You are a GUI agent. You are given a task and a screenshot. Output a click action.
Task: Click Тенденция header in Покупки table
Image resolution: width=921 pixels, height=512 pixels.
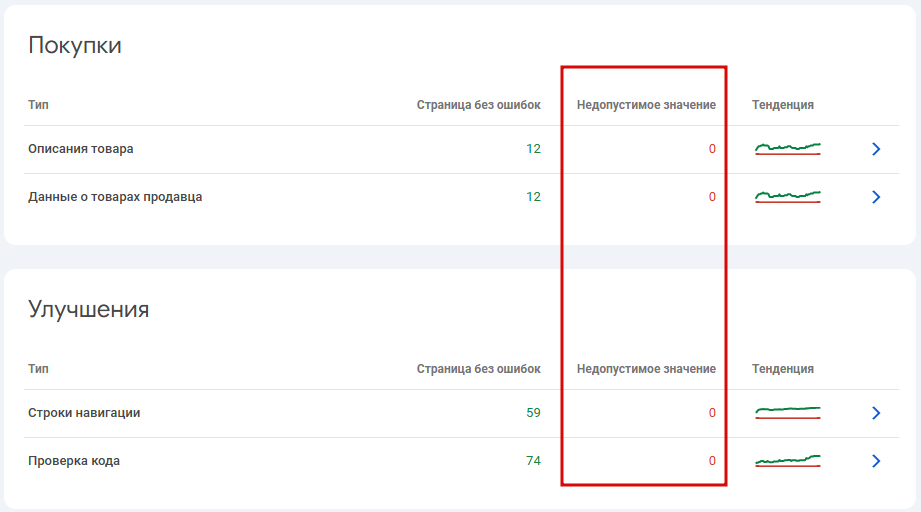(x=782, y=105)
